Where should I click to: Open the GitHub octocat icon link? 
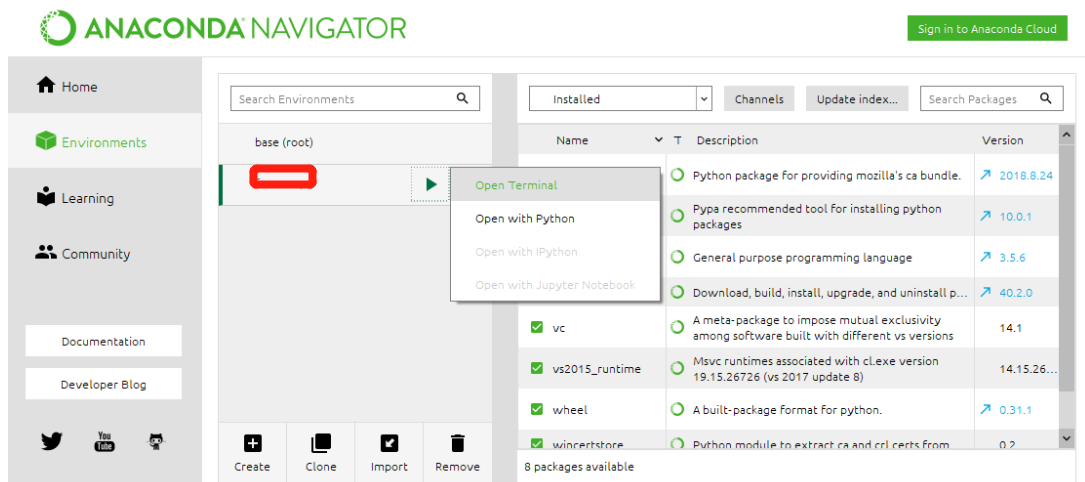[157, 441]
